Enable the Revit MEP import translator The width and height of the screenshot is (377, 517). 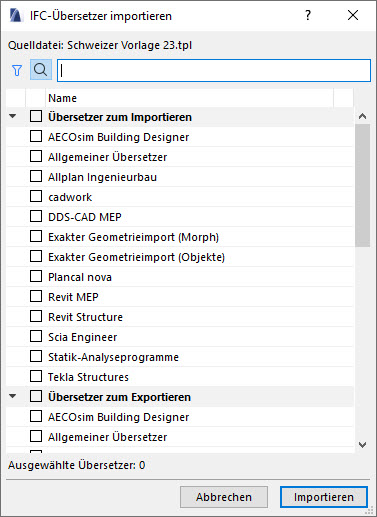(36, 296)
